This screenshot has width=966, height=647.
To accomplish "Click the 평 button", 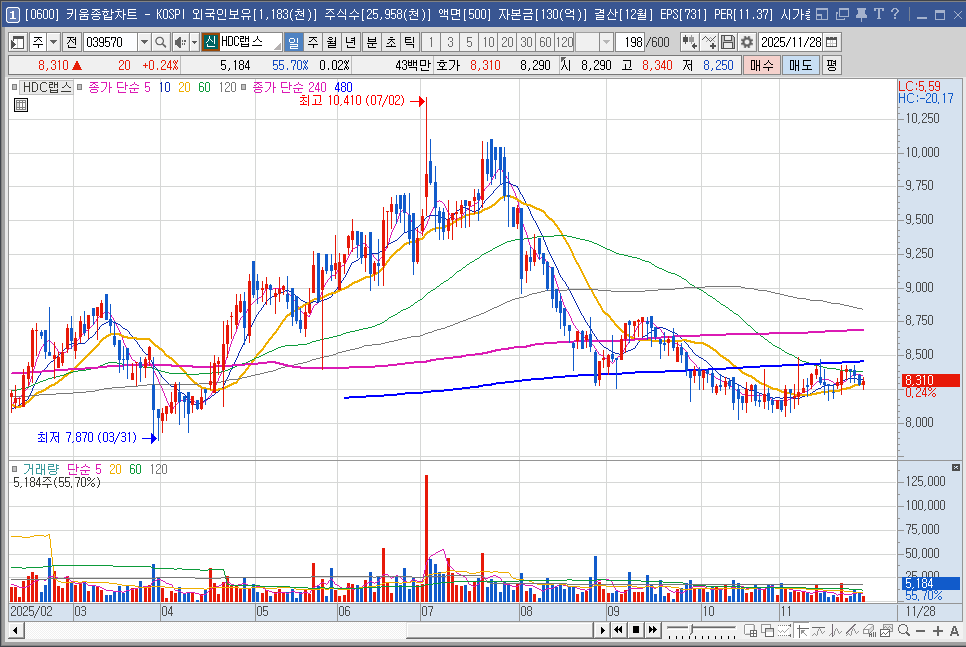I will coord(832,65).
